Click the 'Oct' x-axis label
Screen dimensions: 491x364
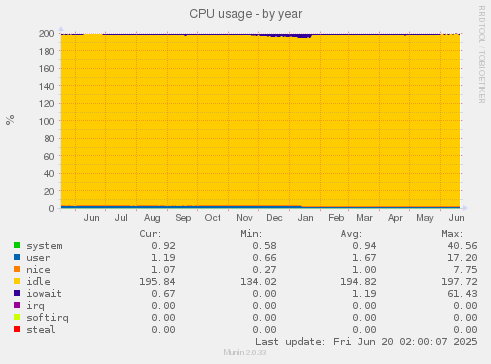[213, 218]
